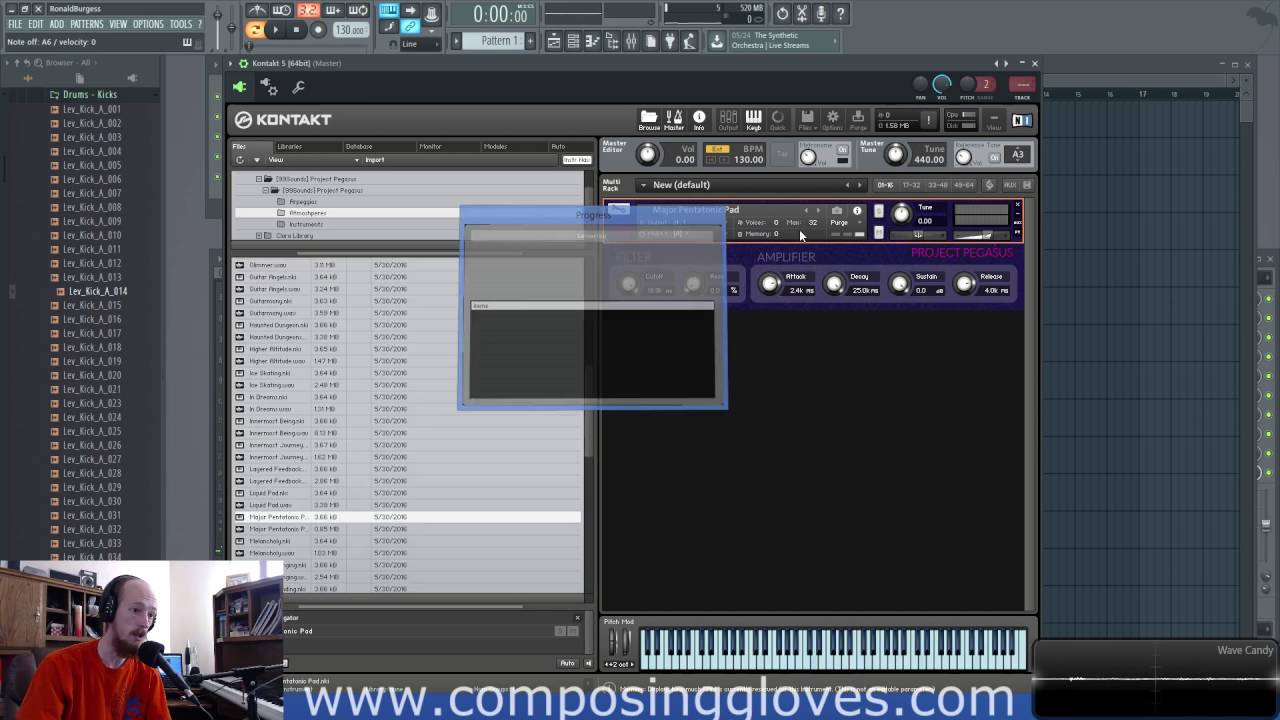Open the Kontakt wrench settings icon
Screen dimensions: 1280x720
pos(298,87)
